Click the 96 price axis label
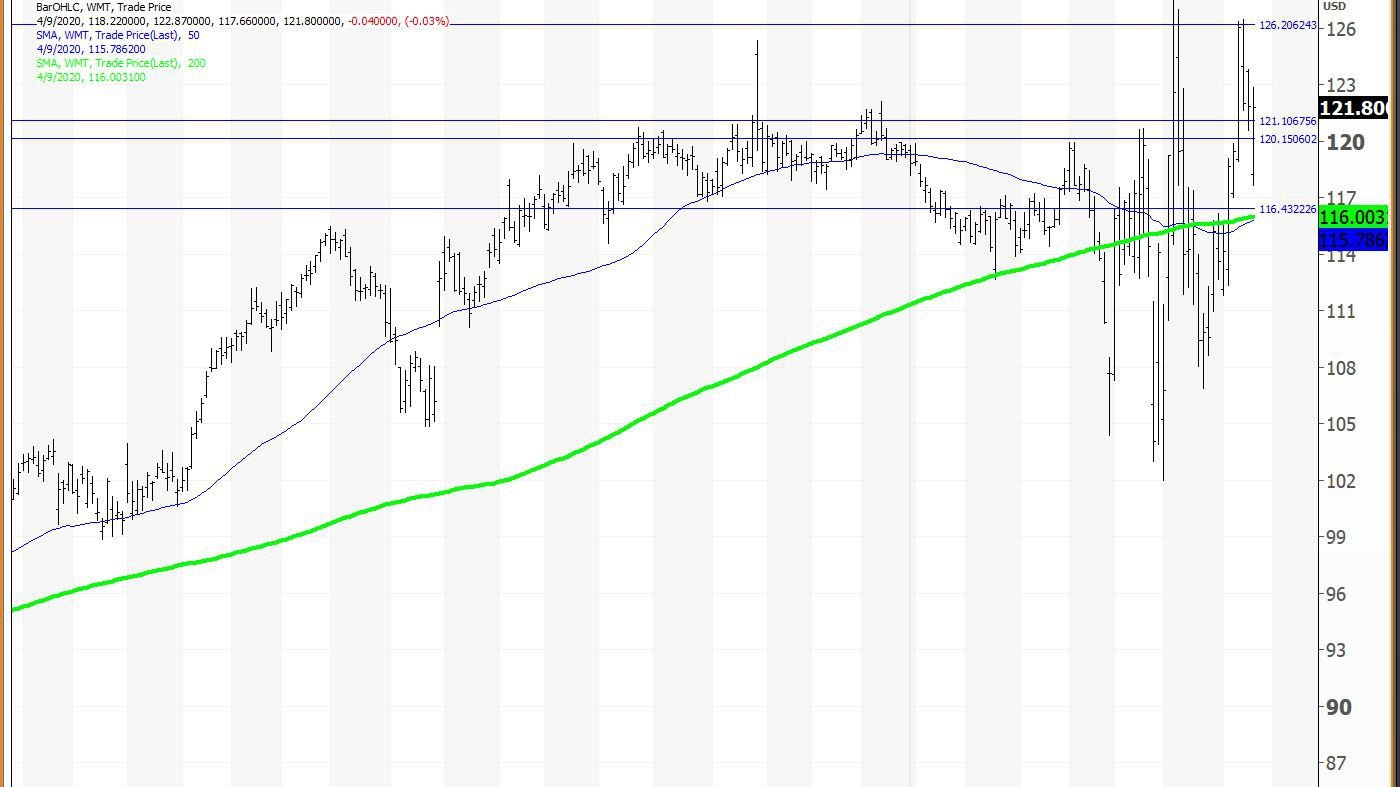This screenshot has width=1400, height=787. tap(1336, 594)
